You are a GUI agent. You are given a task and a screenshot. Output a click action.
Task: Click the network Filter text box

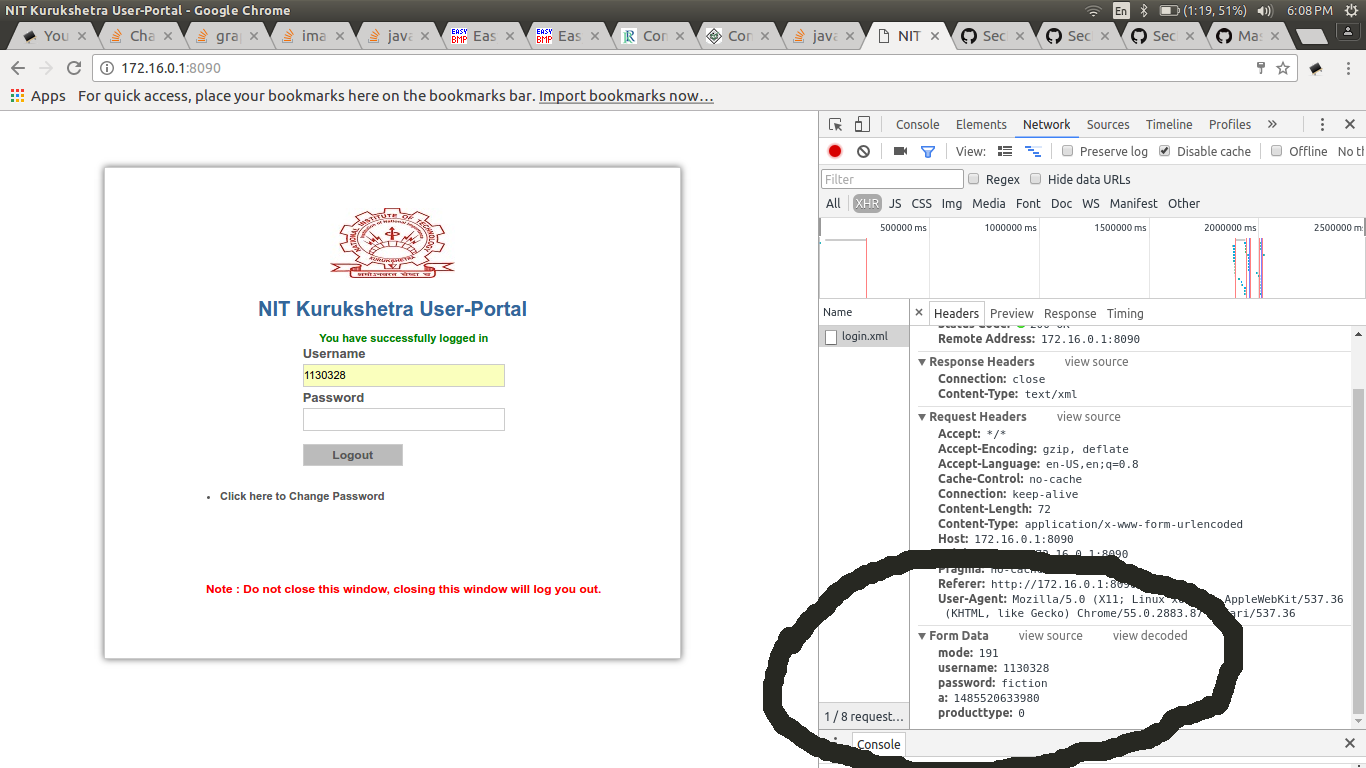892,179
